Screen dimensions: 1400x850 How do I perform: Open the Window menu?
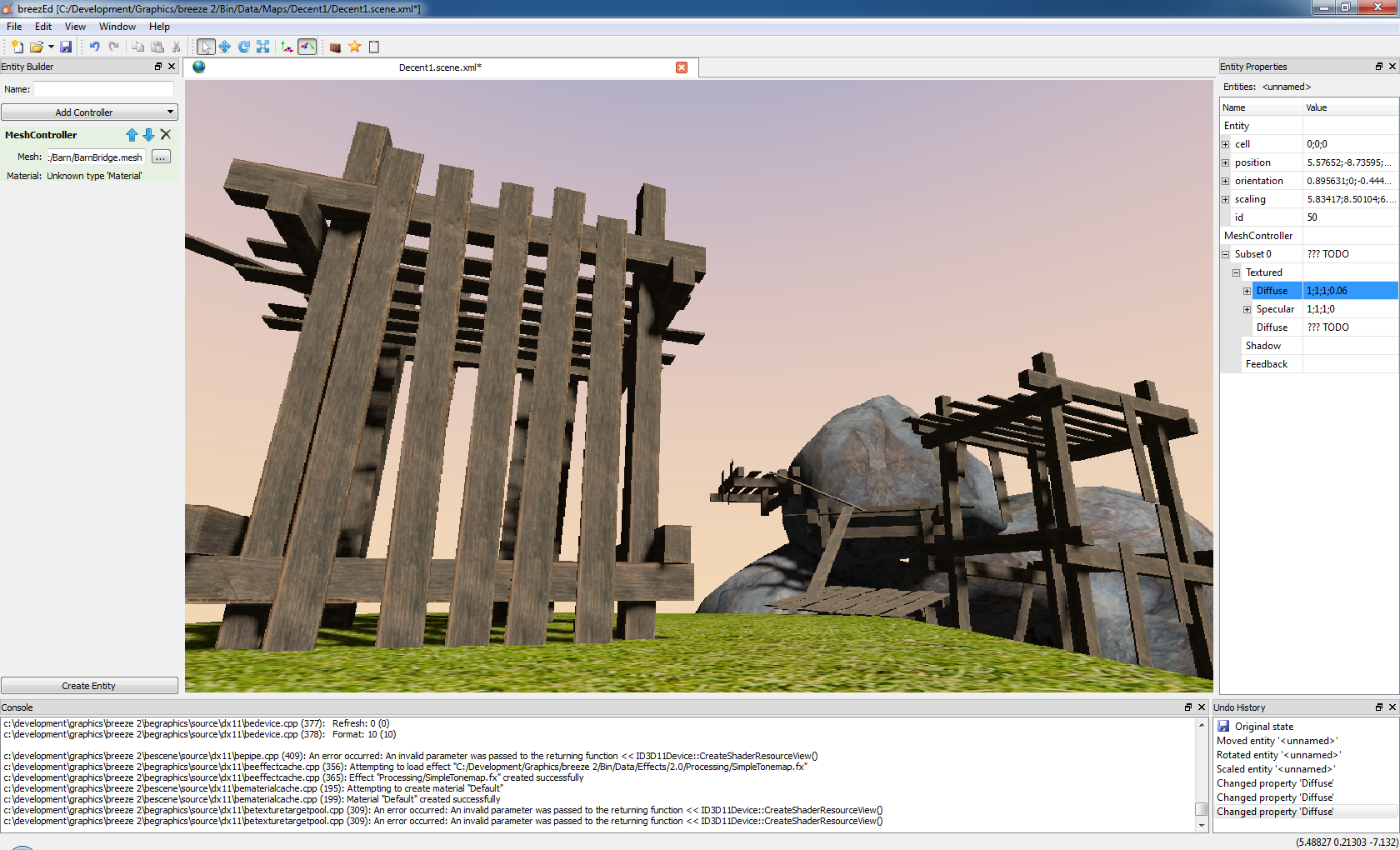coord(117,27)
